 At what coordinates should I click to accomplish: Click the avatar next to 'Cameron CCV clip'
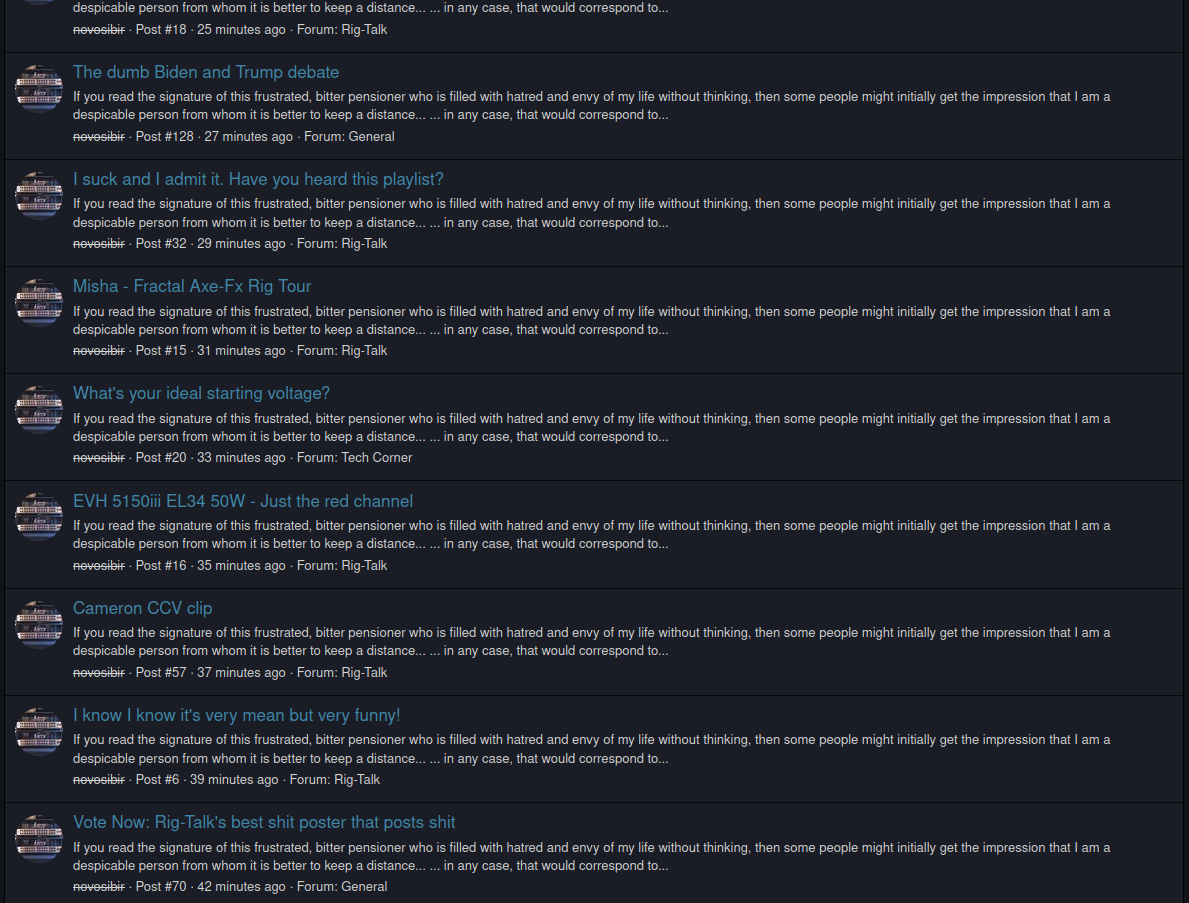[39, 625]
